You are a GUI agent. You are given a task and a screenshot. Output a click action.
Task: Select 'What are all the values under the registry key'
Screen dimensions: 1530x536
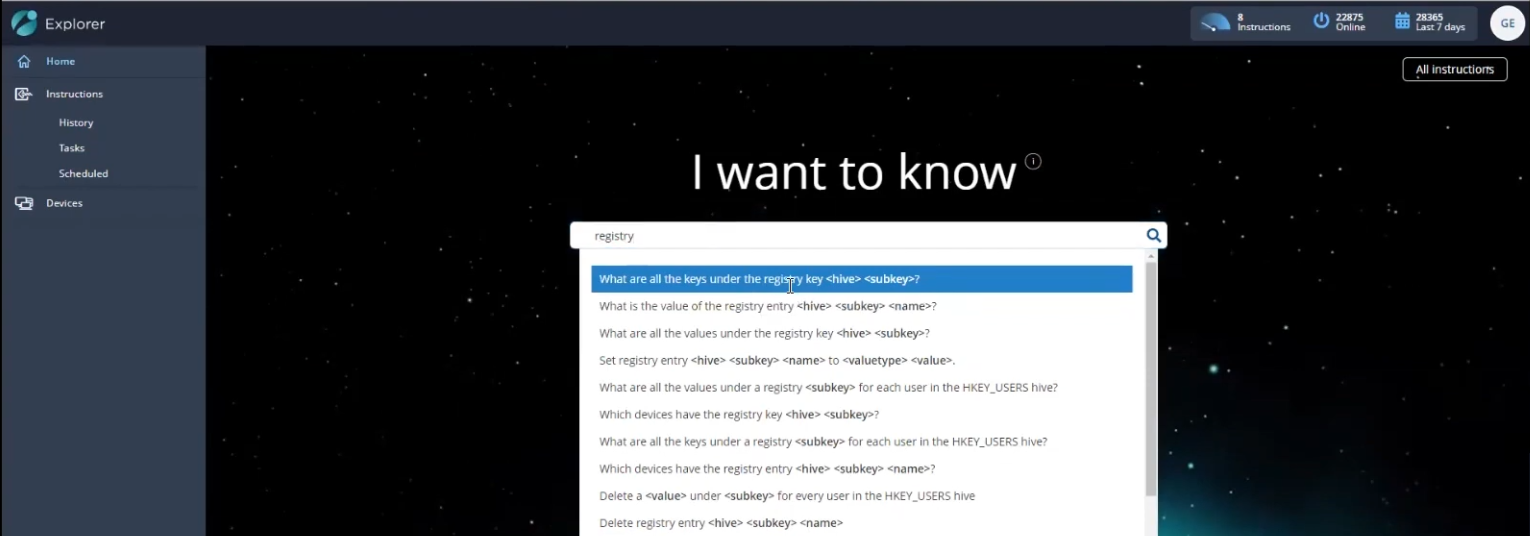pyautogui.click(x=861, y=333)
